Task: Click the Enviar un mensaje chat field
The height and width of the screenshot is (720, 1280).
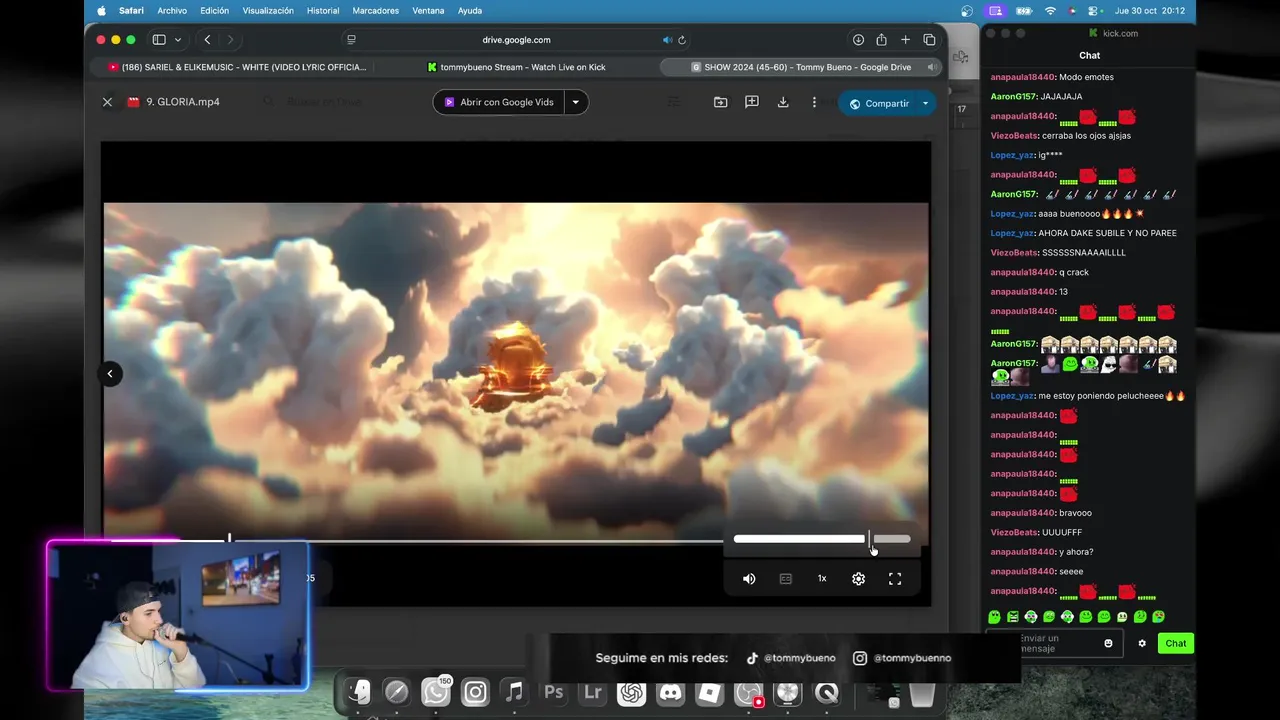Action: click(x=1053, y=643)
